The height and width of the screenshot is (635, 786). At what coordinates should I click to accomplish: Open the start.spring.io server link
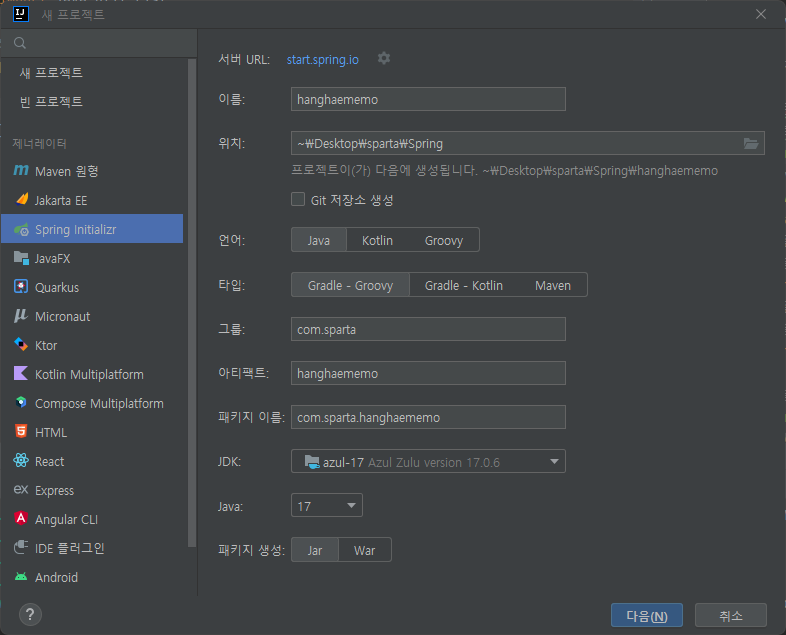tap(323, 60)
